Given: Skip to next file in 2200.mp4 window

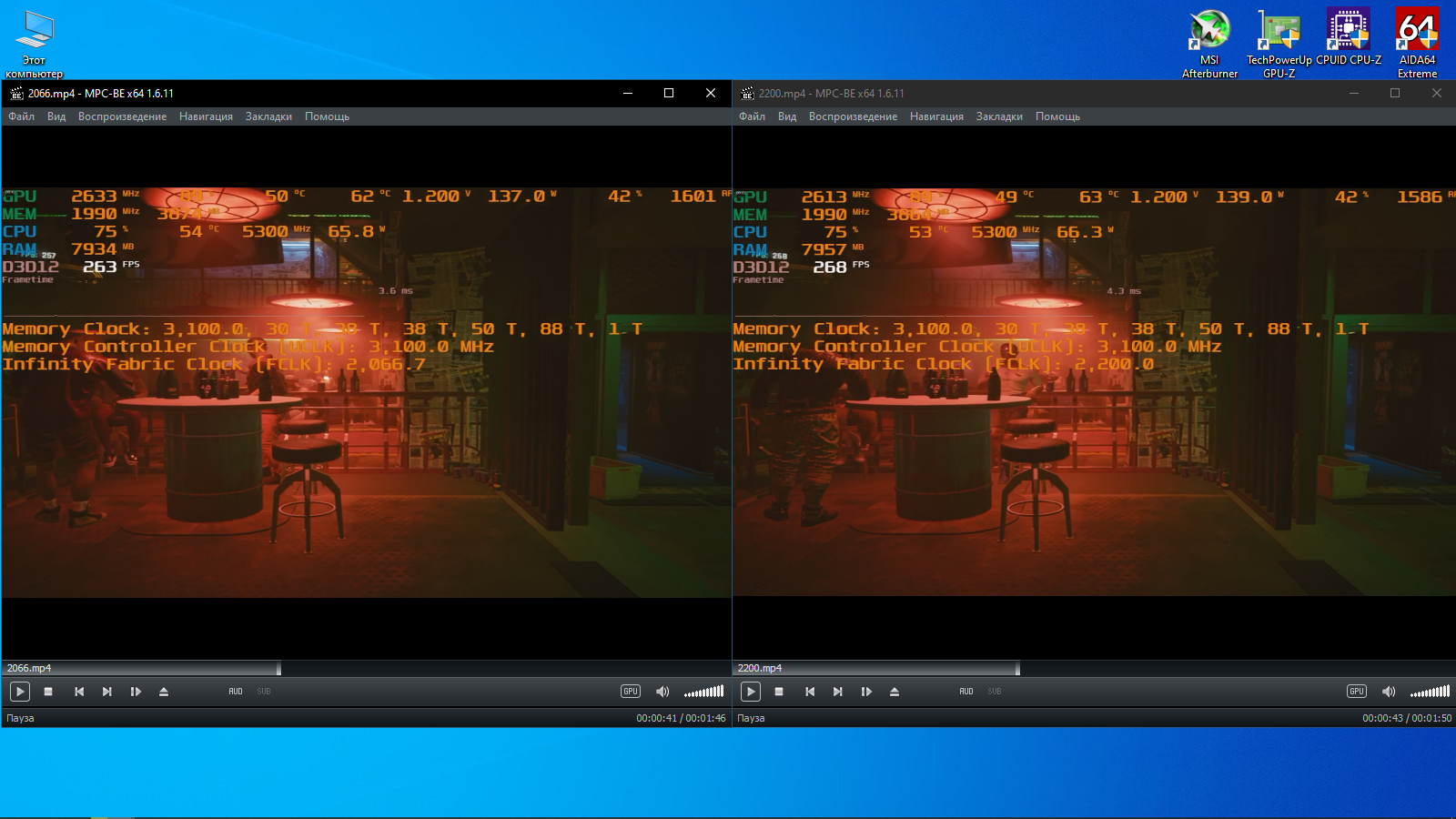Looking at the screenshot, I should click(x=838, y=692).
